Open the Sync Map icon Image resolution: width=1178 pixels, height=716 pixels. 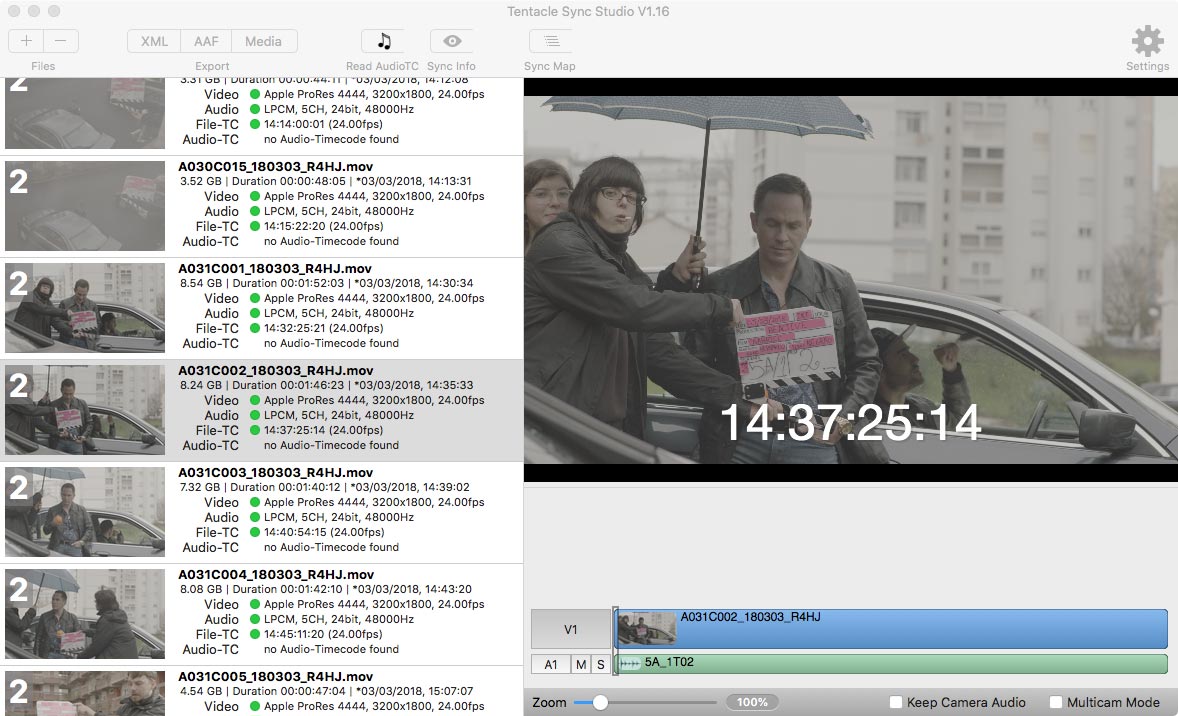click(x=551, y=41)
